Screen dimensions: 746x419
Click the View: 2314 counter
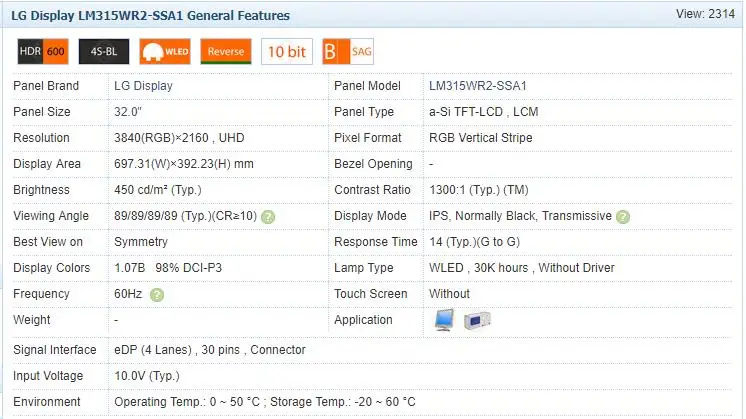[x=705, y=14]
